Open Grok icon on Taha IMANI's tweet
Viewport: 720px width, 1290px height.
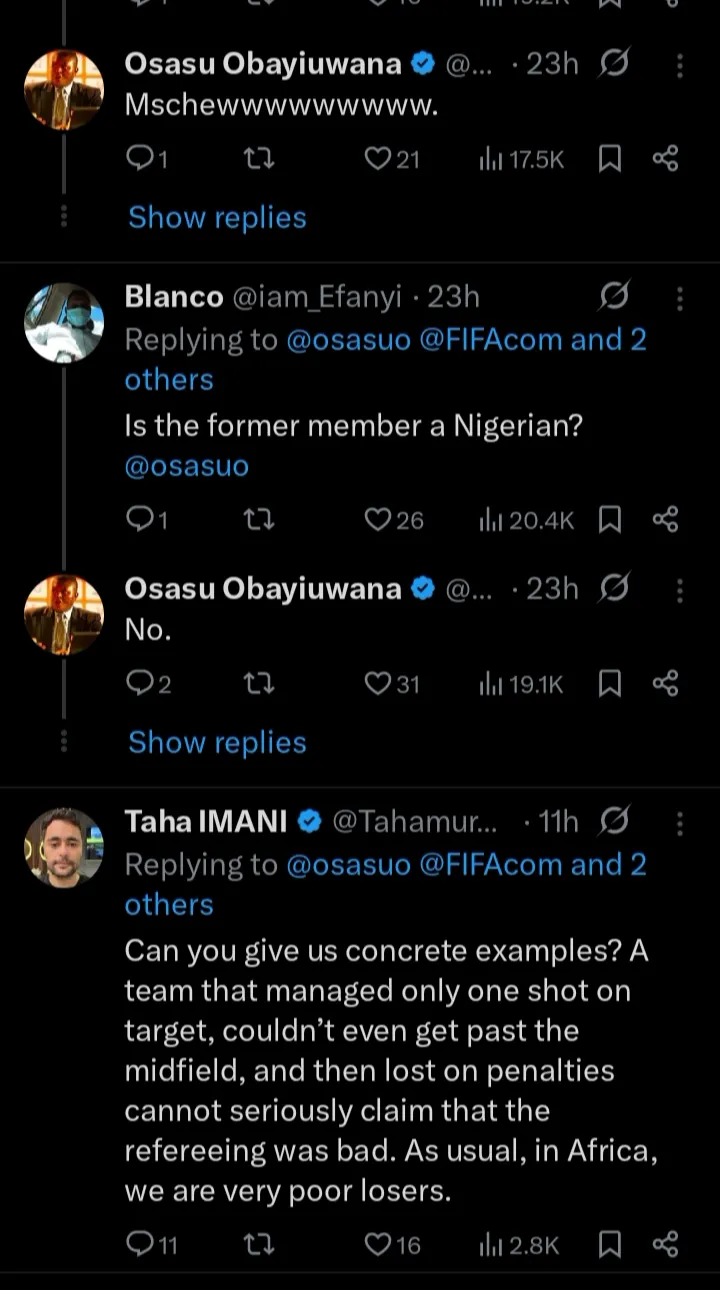coord(615,822)
